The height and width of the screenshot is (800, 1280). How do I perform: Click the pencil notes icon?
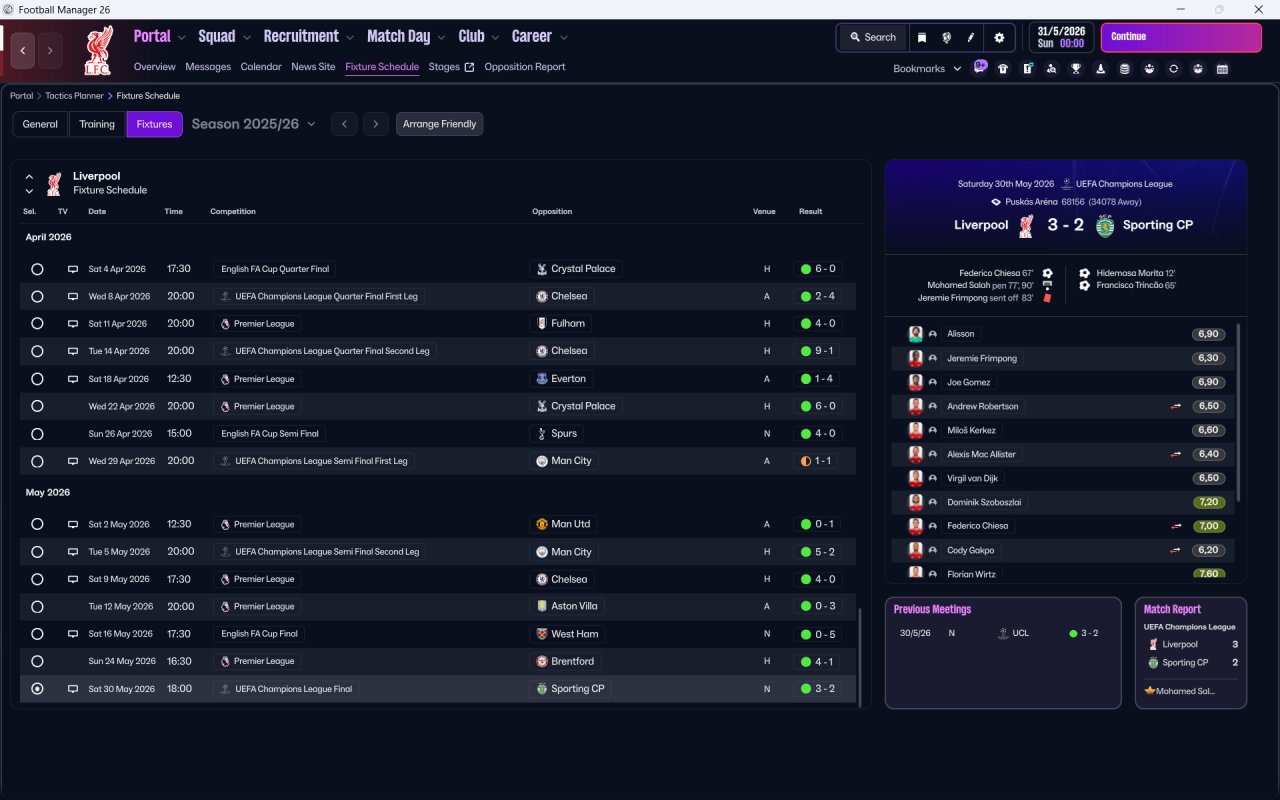[x=970, y=37]
